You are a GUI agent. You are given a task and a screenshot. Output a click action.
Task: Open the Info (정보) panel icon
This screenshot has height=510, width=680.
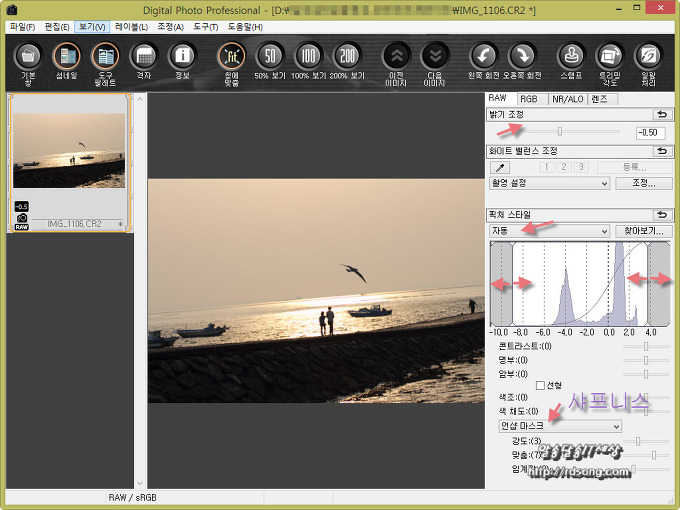[x=182, y=56]
